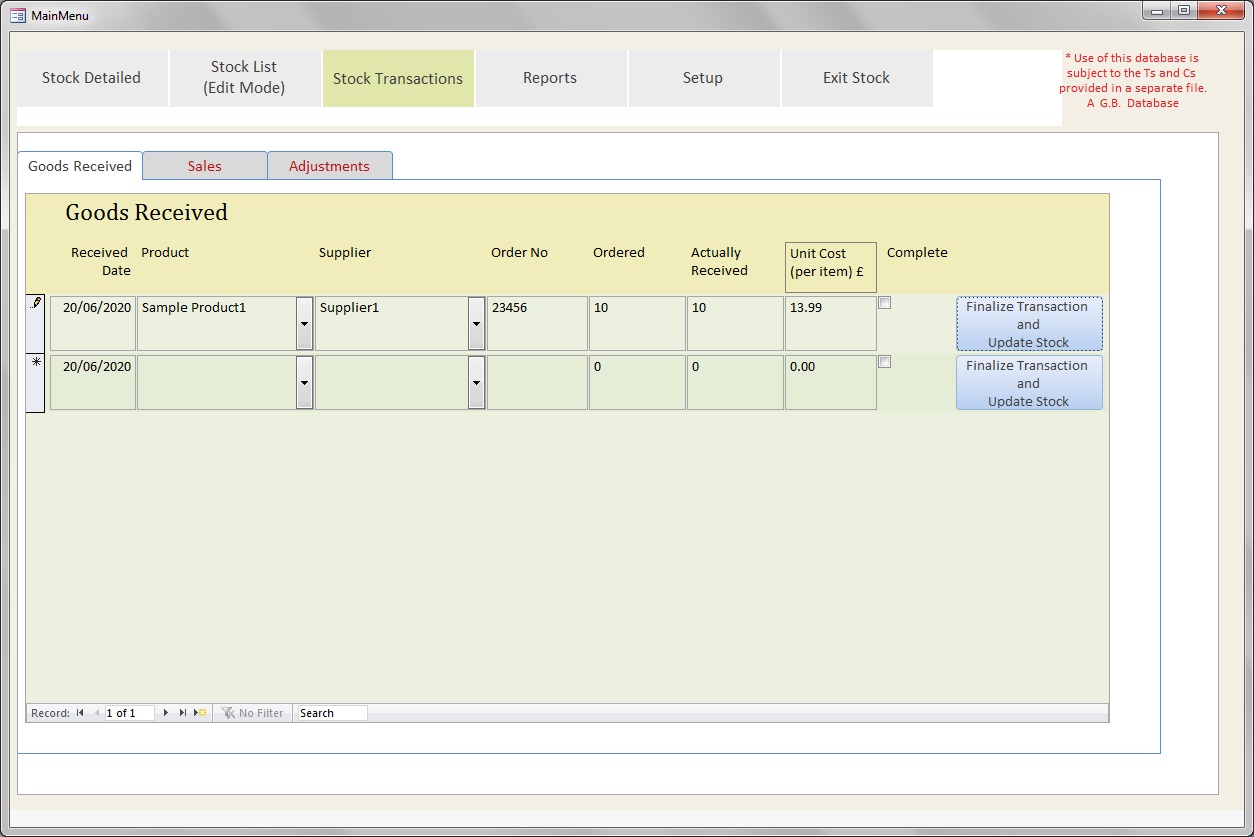Screen dimensions: 1254x837
Task: Select first row via pencil record selector
Action: pyautogui.click(x=35, y=323)
